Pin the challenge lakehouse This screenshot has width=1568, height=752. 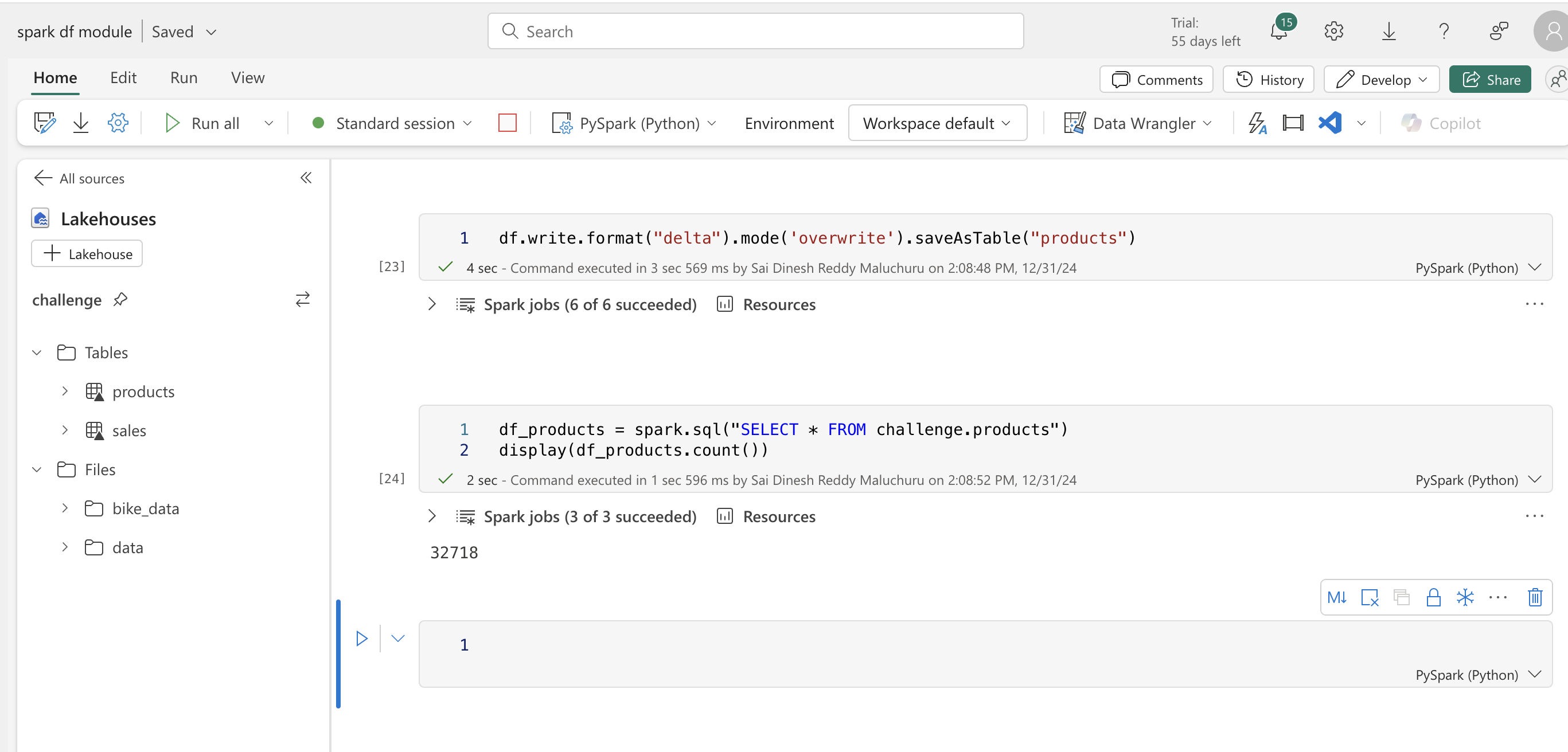[x=120, y=300]
